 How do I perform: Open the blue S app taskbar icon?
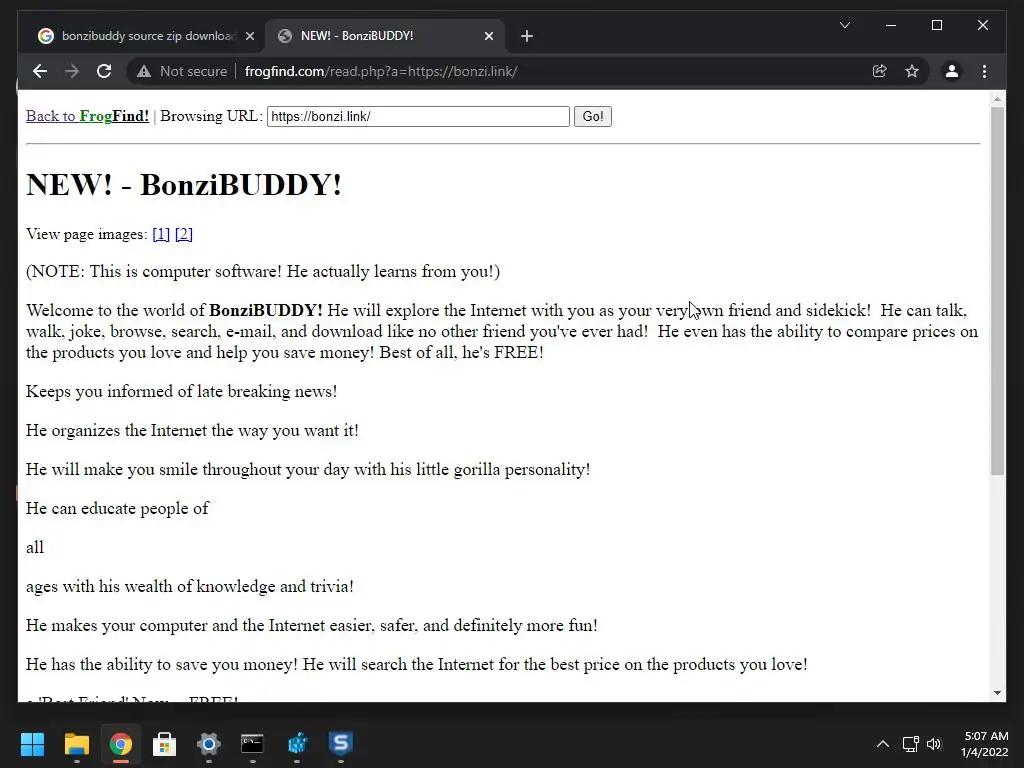point(341,743)
